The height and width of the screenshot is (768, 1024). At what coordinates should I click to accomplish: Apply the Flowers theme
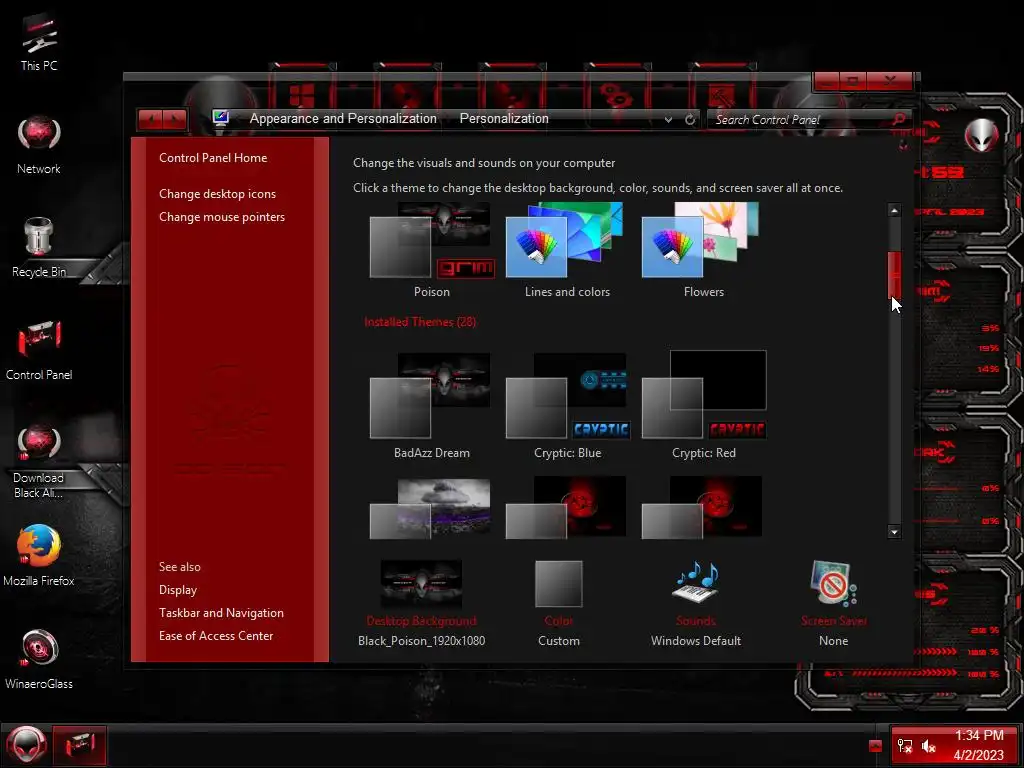pyautogui.click(x=703, y=250)
